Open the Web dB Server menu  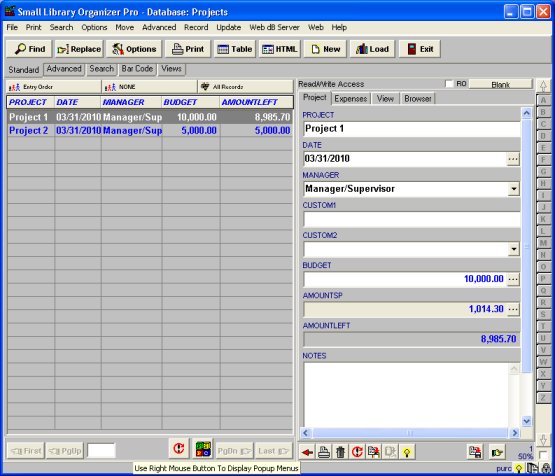click(274, 27)
